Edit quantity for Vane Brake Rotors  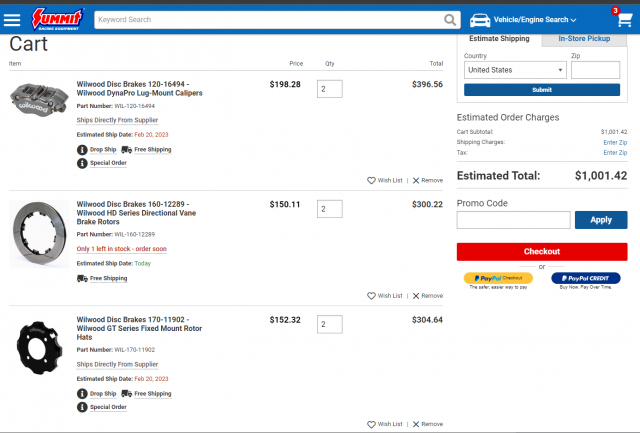click(x=329, y=209)
